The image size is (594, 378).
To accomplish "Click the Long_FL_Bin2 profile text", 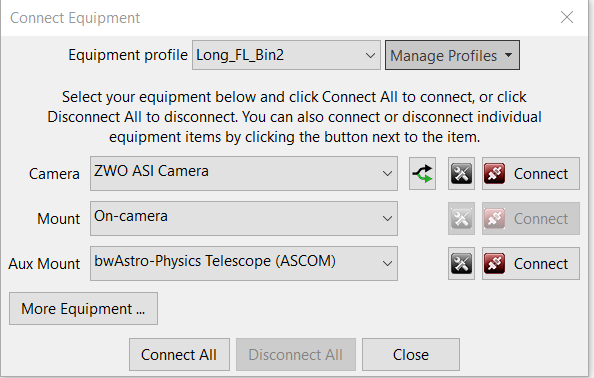I will 240,55.
